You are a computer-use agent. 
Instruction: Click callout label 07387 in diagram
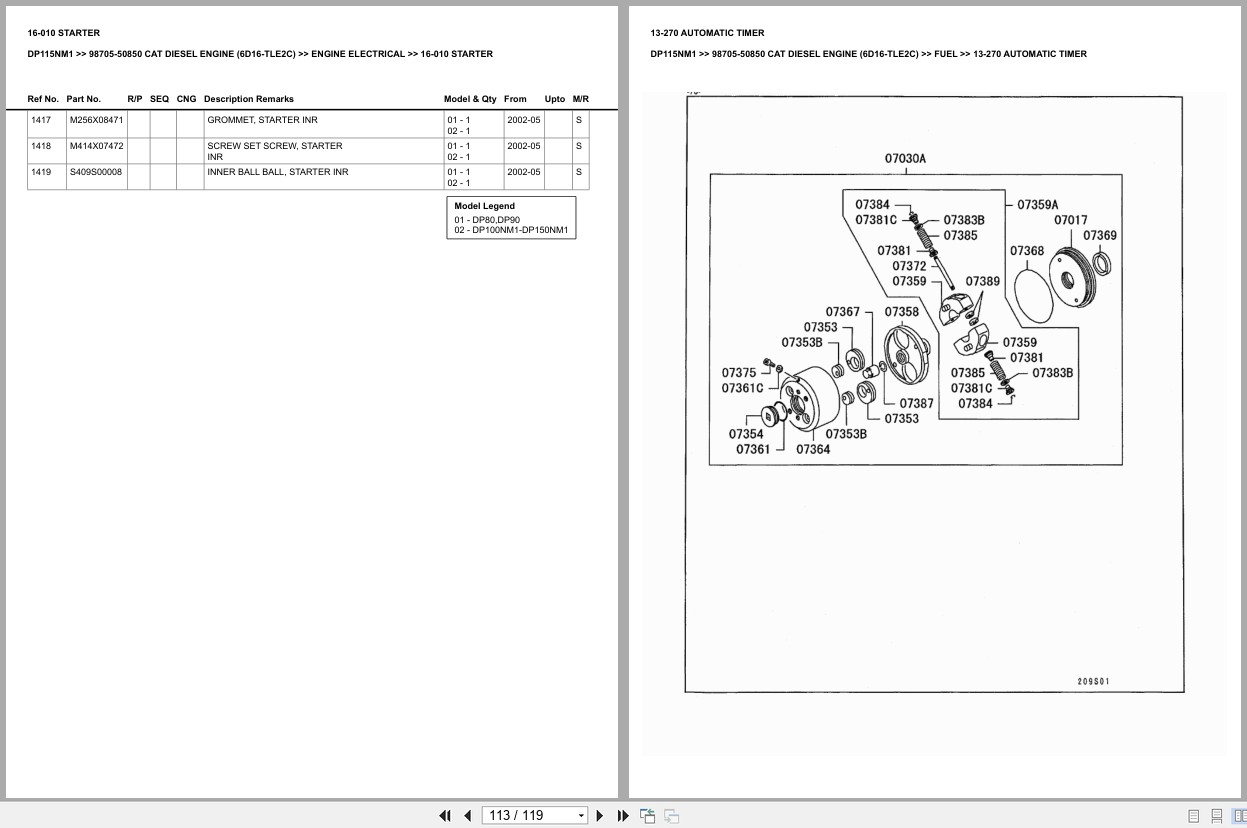pyautogui.click(x=916, y=404)
